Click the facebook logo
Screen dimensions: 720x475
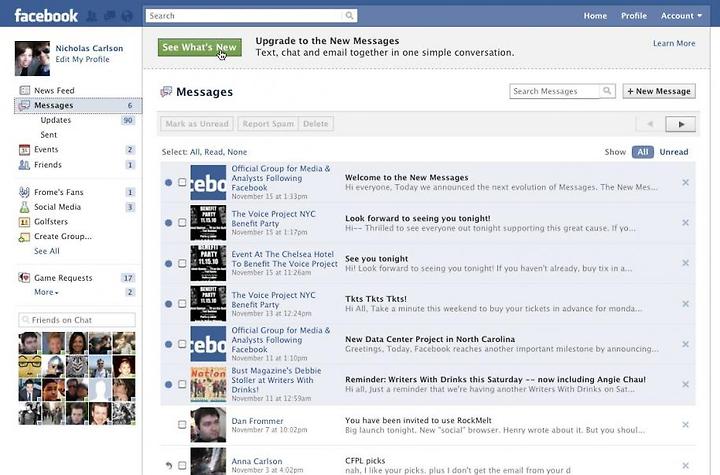(46, 16)
